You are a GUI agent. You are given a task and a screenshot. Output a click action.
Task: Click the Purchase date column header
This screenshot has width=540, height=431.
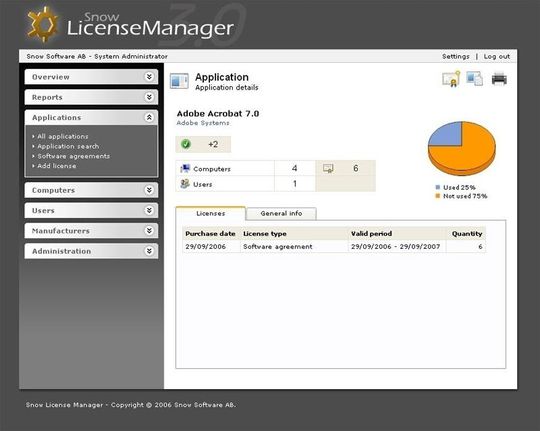[x=210, y=234]
